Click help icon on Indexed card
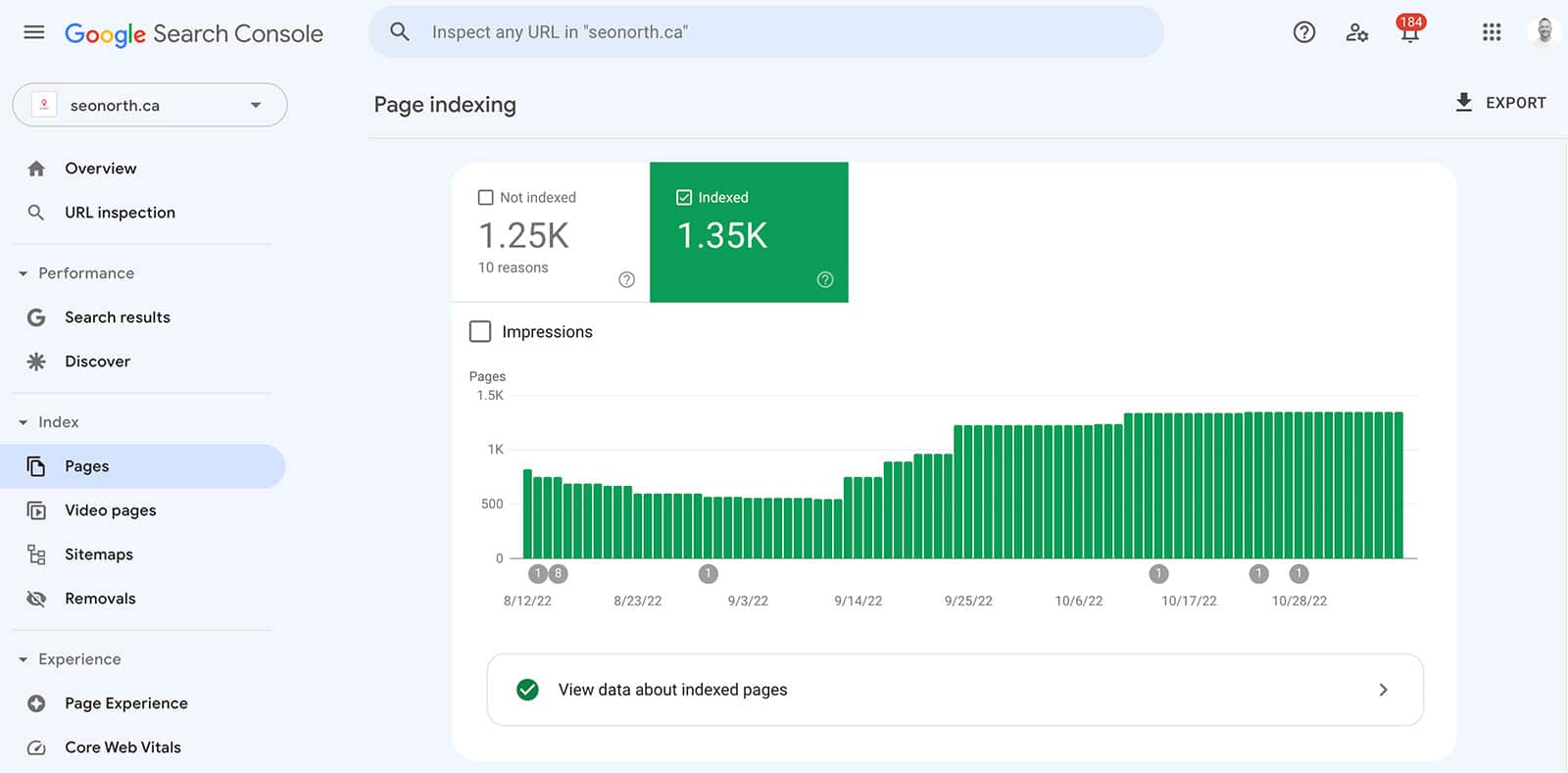This screenshot has height=773, width=1568. 825,279
